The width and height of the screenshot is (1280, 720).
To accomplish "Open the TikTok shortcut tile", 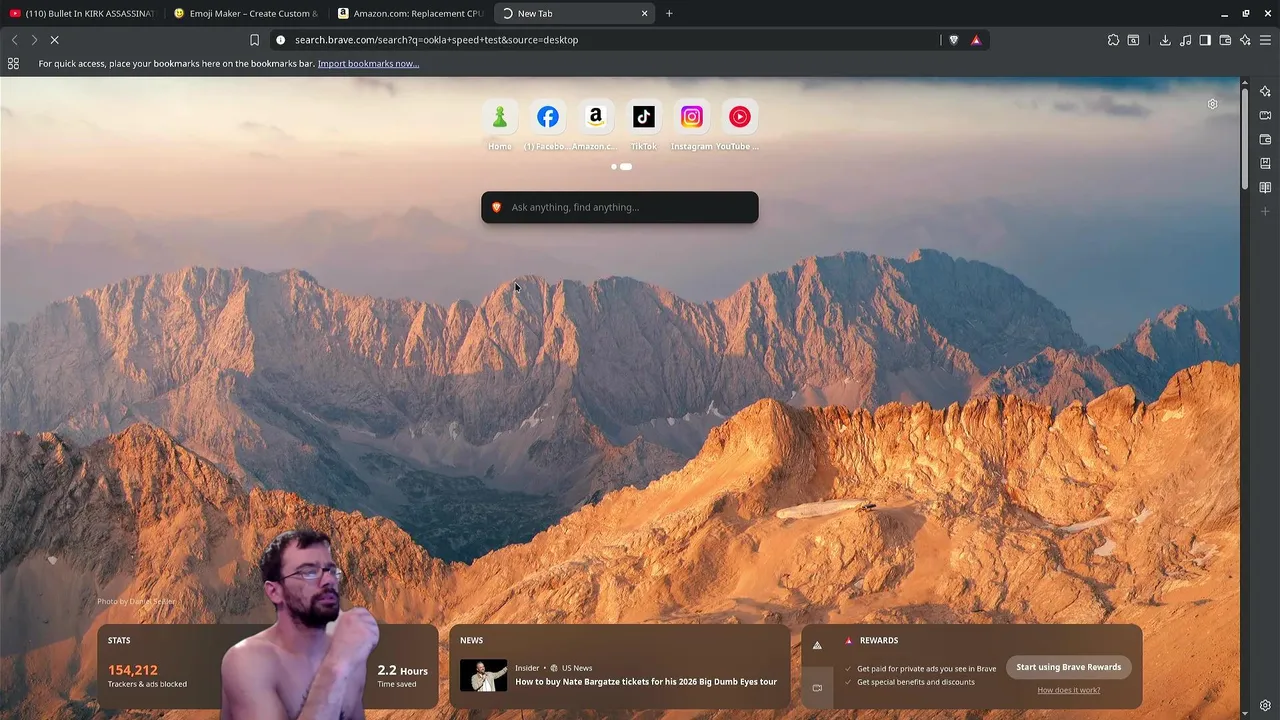I will click(643, 117).
